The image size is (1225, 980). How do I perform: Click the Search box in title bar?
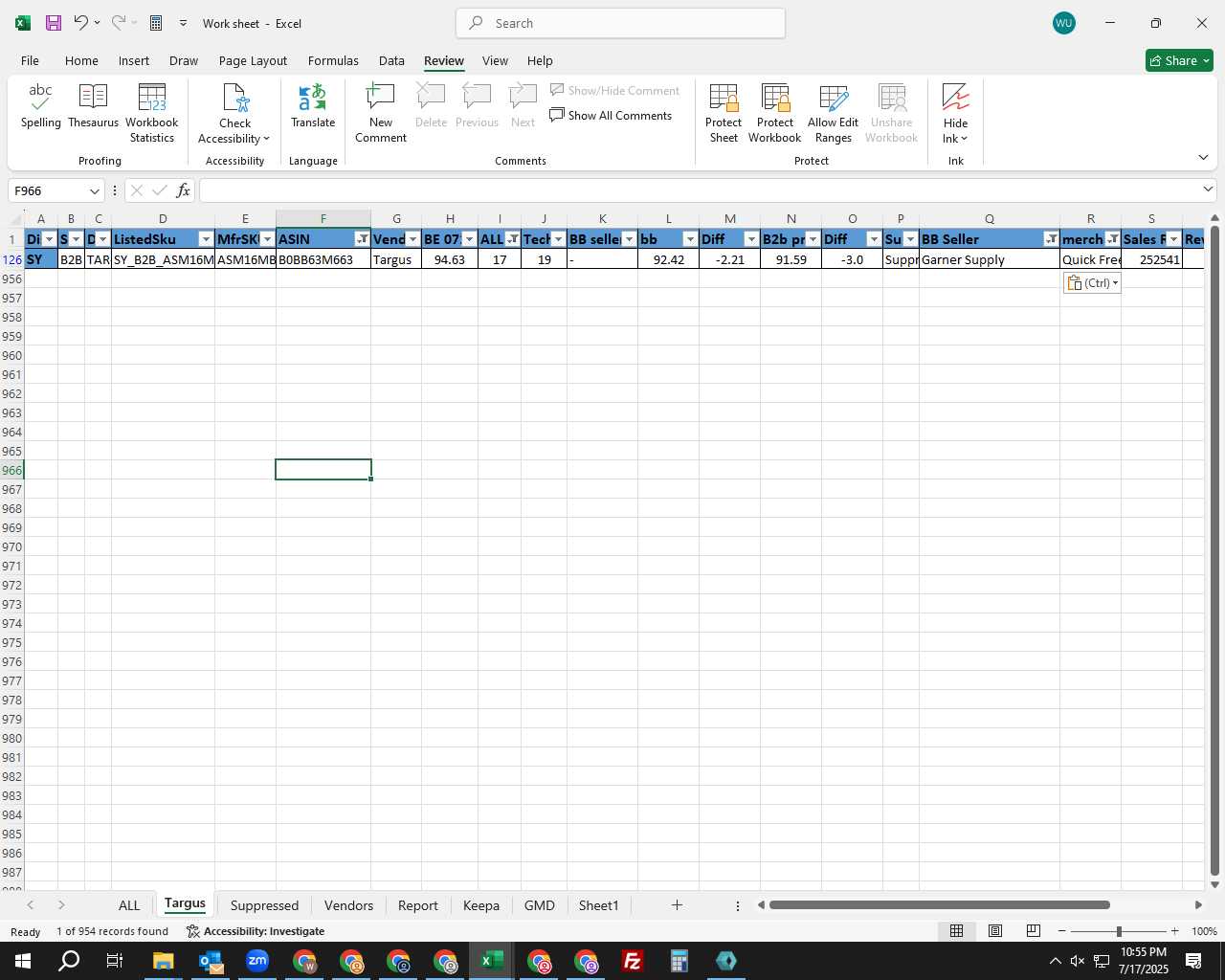coord(621,23)
